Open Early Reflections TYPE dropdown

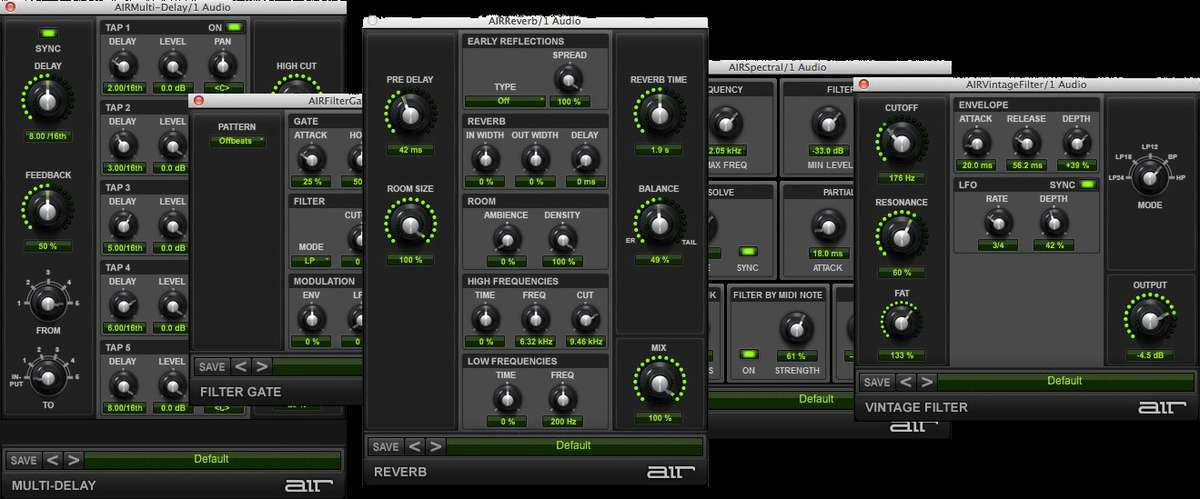[505, 101]
